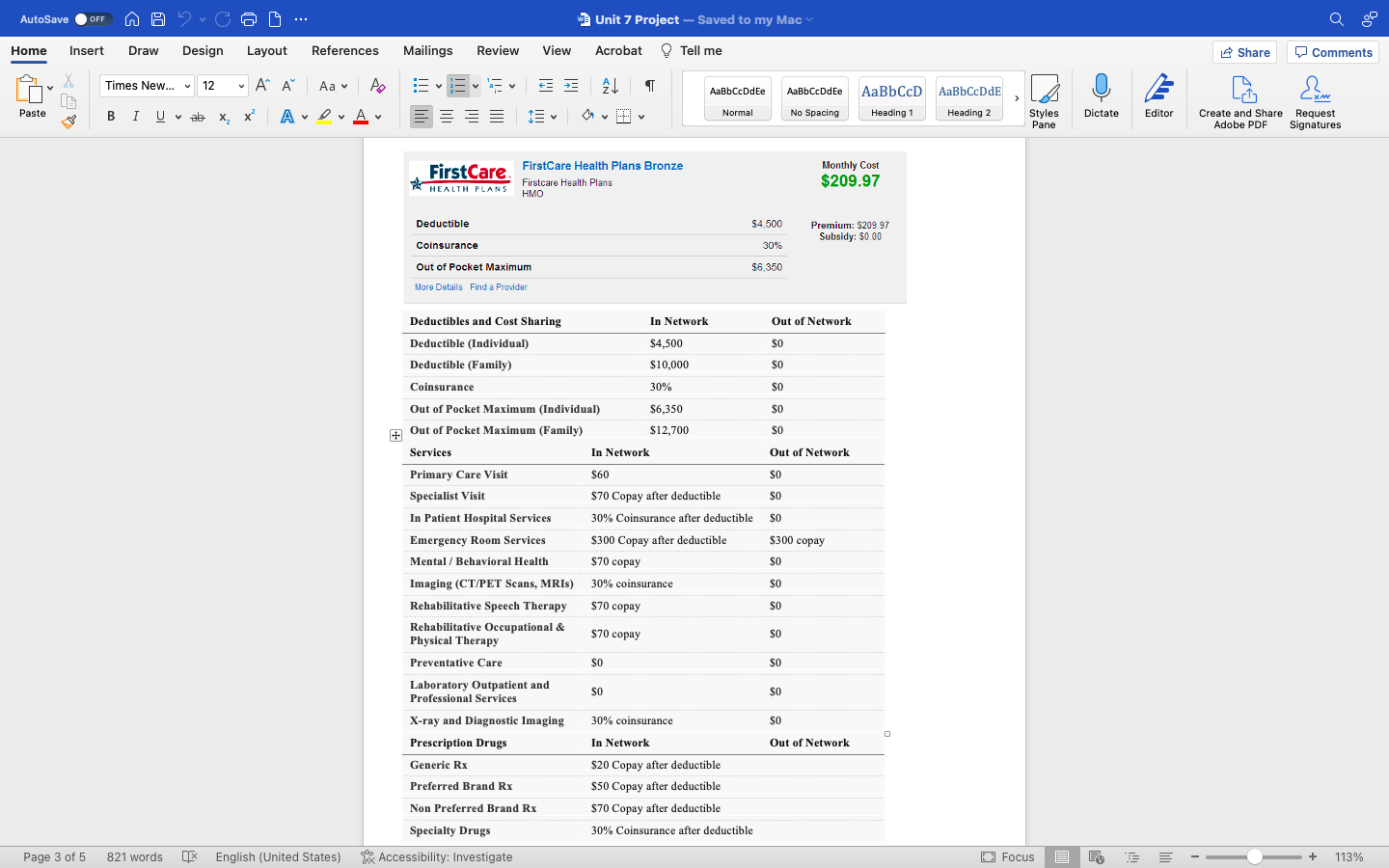Center align the text
This screenshot has width=1389, height=868.
447,117
